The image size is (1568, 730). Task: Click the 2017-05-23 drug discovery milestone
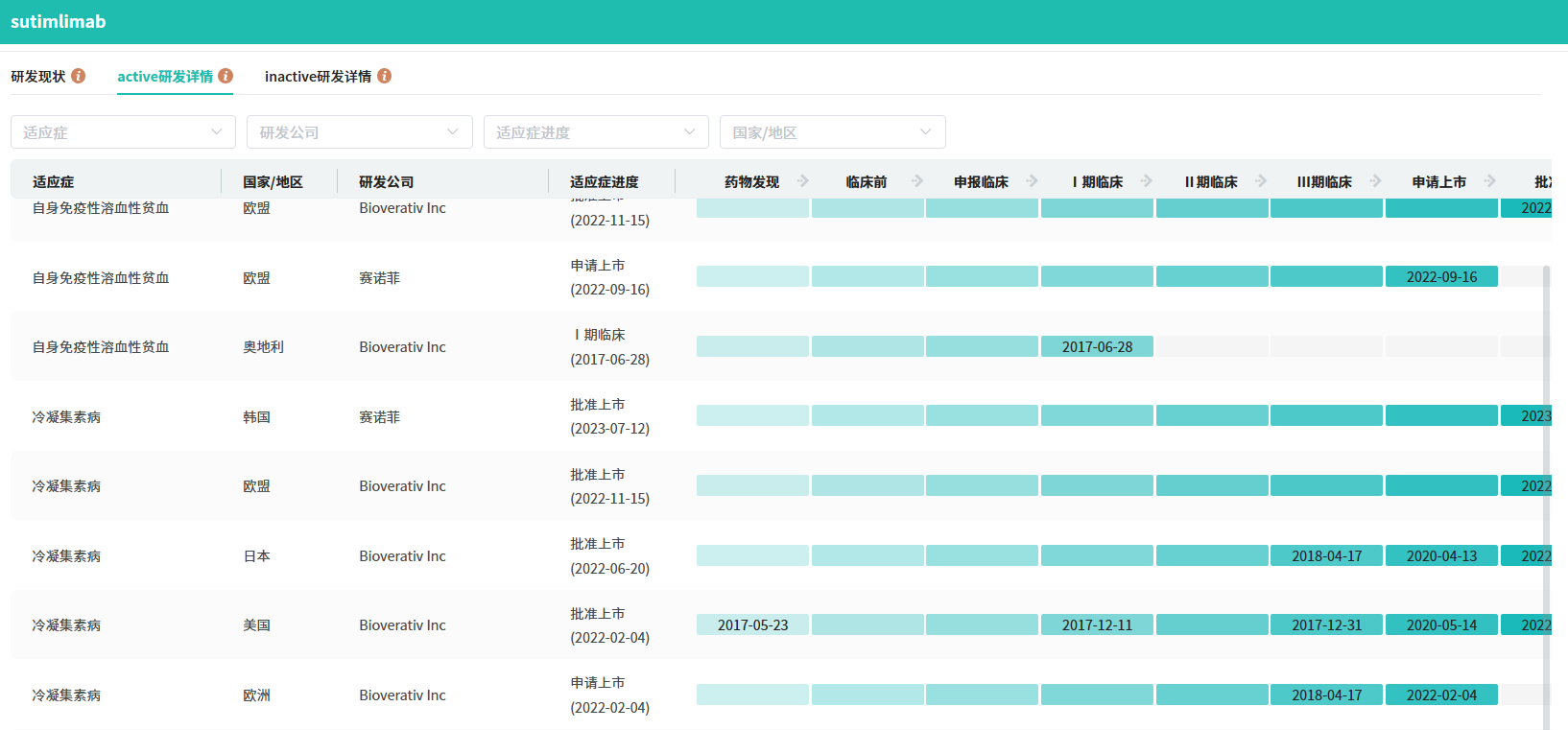(752, 624)
